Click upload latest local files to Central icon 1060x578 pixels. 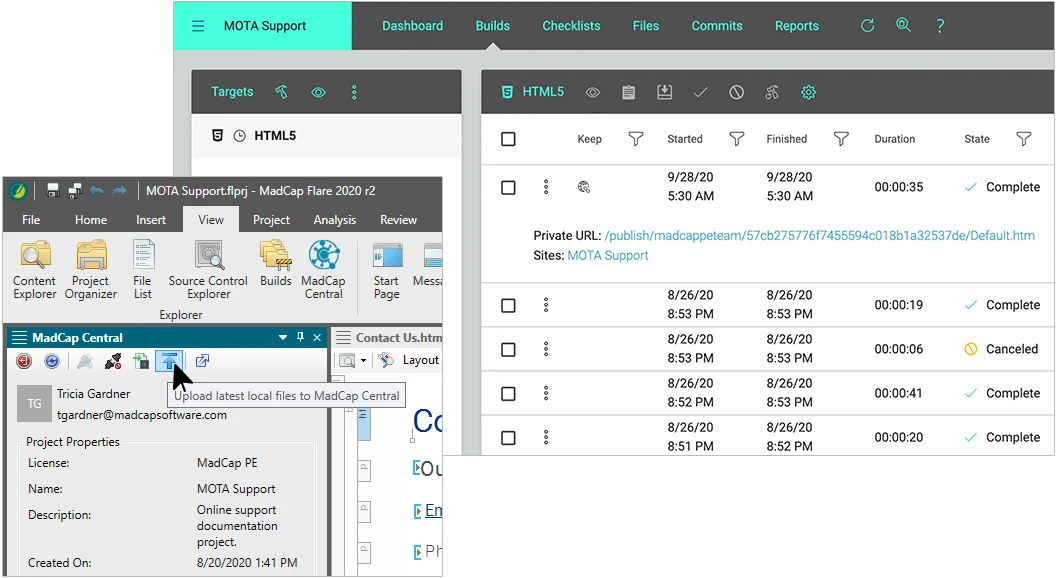(169, 361)
